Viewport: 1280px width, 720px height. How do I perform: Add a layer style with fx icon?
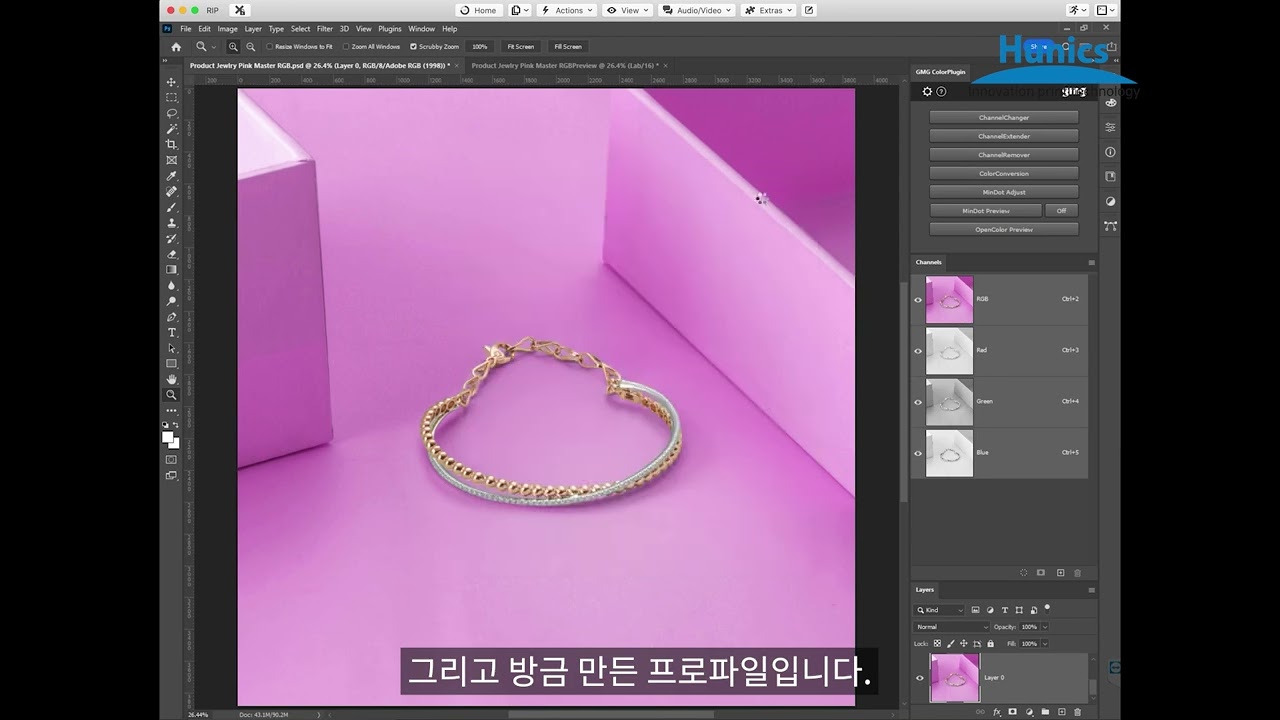click(996, 712)
